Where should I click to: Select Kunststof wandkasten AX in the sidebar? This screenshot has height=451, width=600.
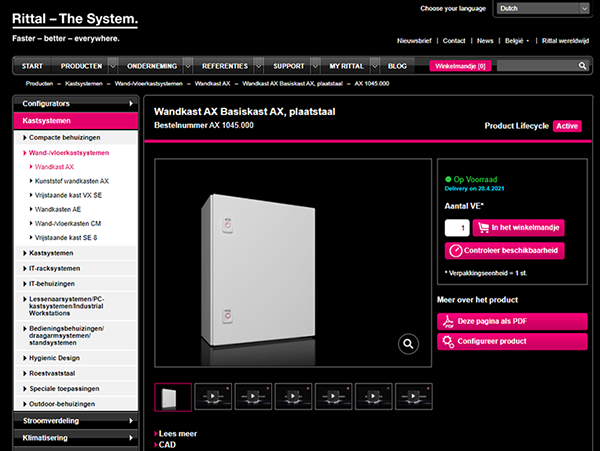[x=72, y=181]
